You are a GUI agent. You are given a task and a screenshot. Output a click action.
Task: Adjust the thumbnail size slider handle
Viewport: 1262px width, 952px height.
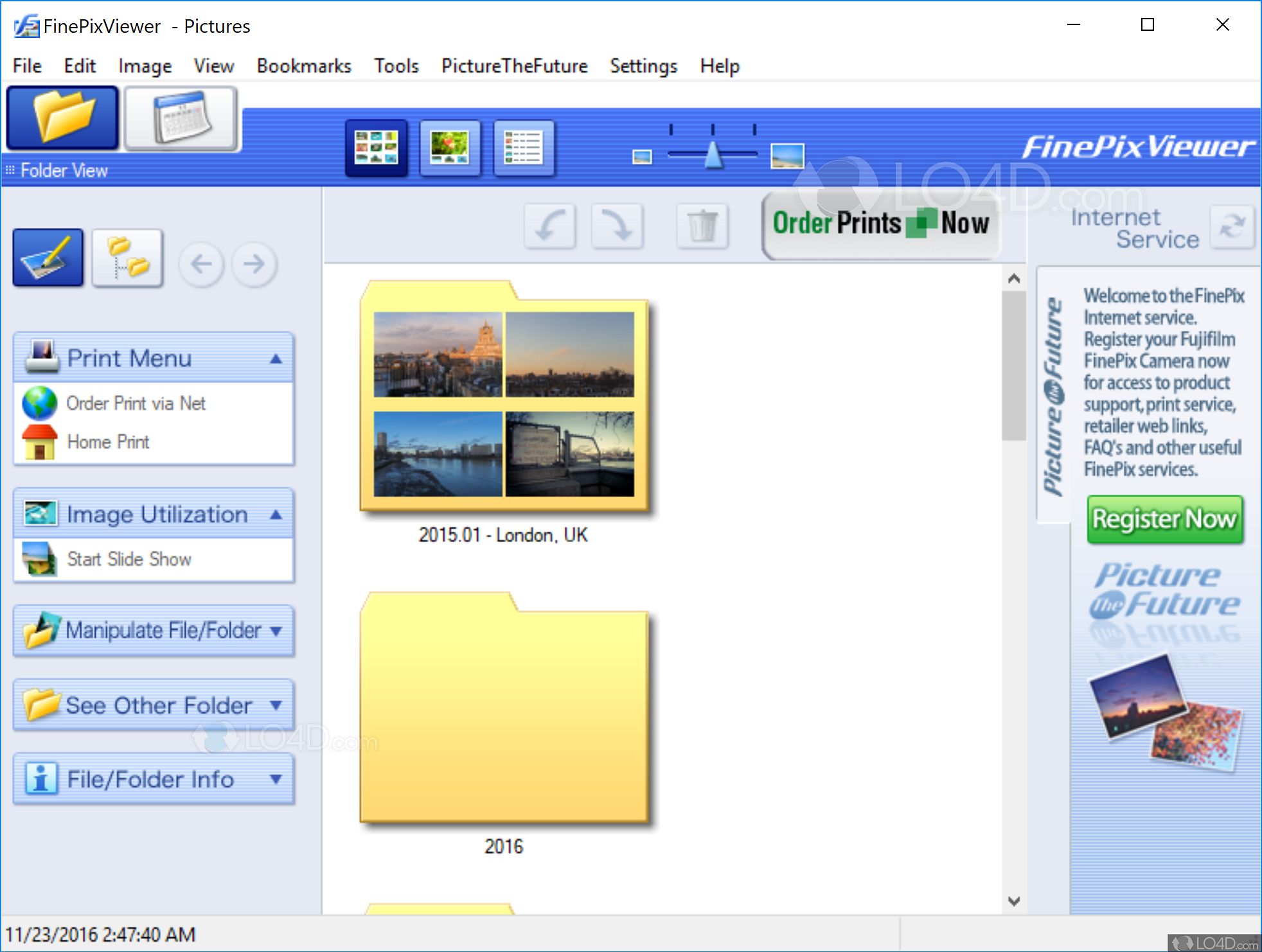(x=713, y=155)
